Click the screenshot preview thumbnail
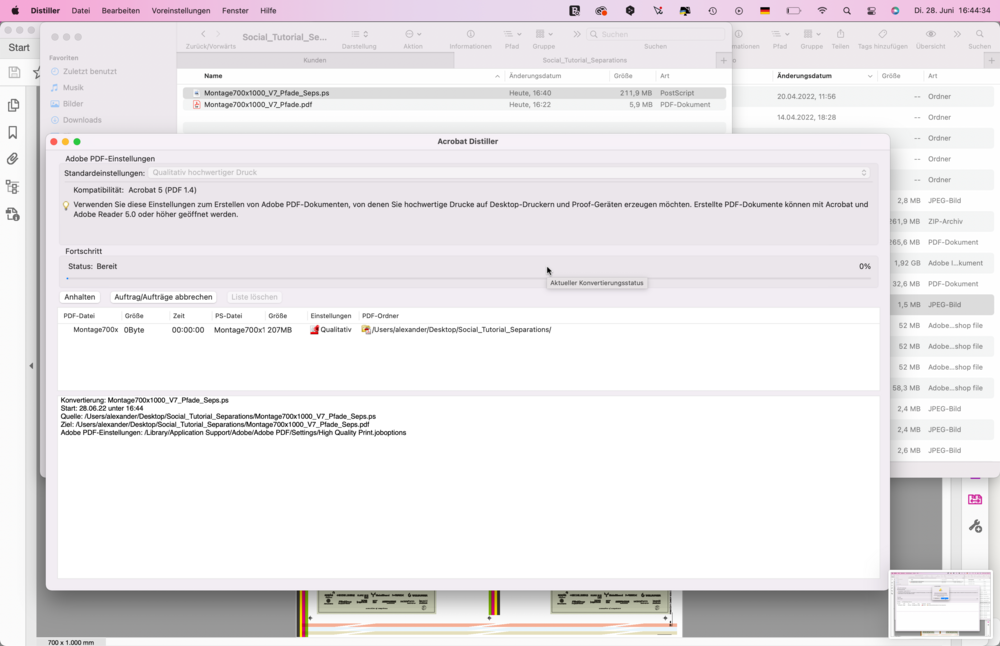 click(940, 603)
